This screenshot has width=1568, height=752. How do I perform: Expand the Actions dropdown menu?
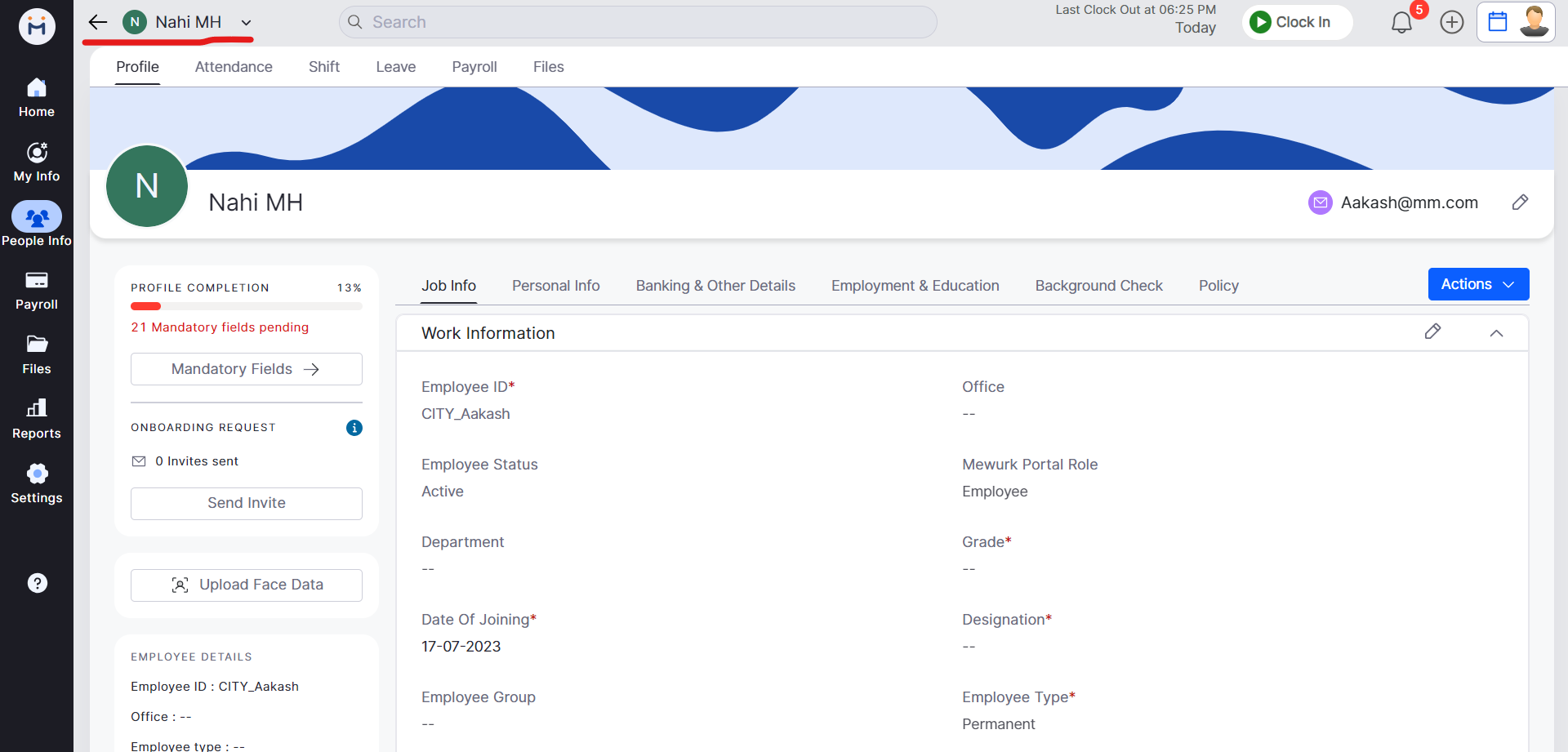pyautogui.click(x=1477, y=284)
